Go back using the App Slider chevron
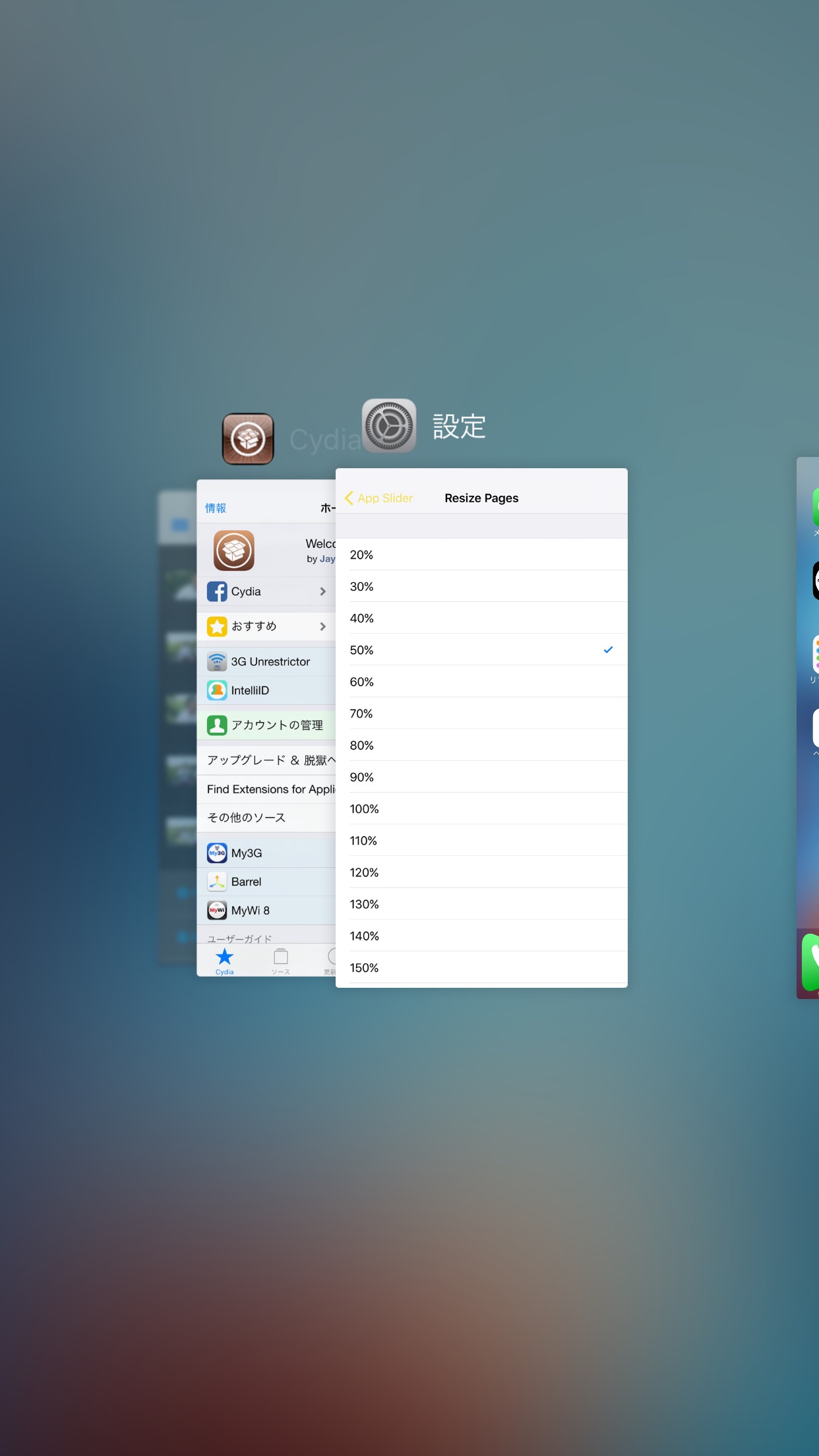Image resolution: width=819 pixels, height=1456 pixels. 349,498
